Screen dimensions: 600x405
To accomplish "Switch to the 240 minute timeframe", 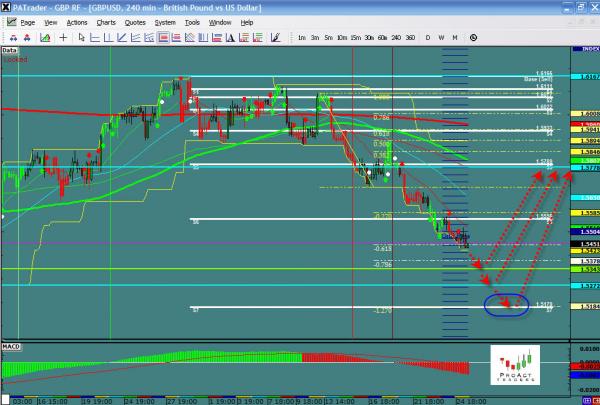I will click(x=395, y=37).
